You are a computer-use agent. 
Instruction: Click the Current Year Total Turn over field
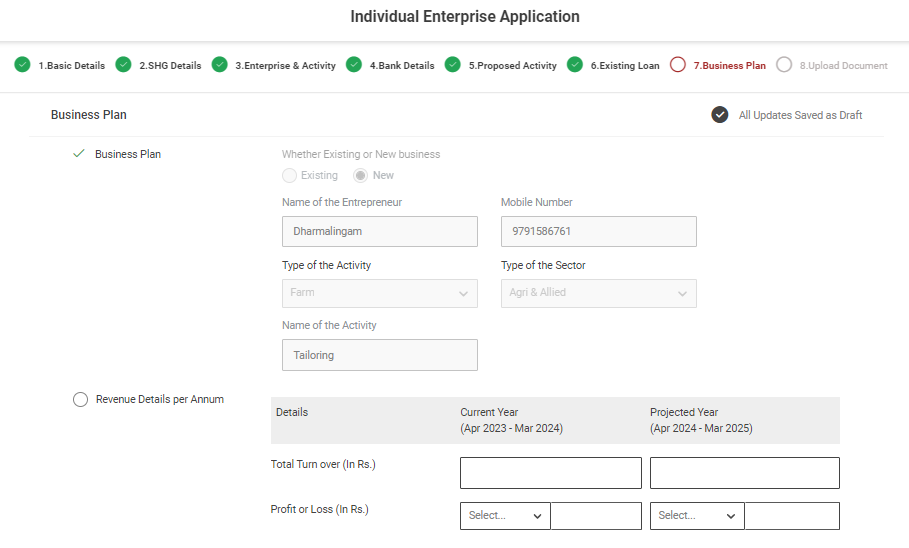[x=550, y=473]
